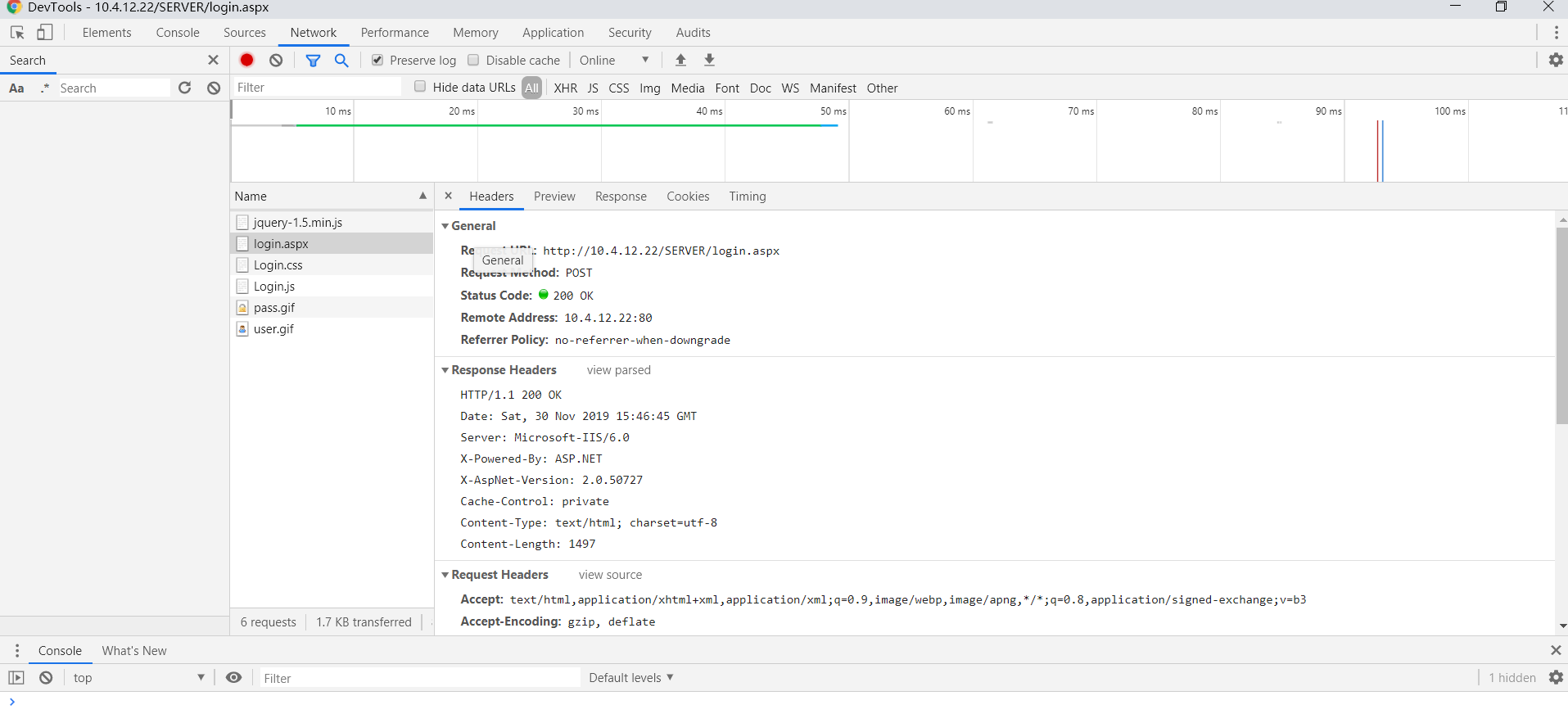Click the headers pane vertical scrollbar
Screen dimensions: 1568x723
click(x=1561, y=326)
